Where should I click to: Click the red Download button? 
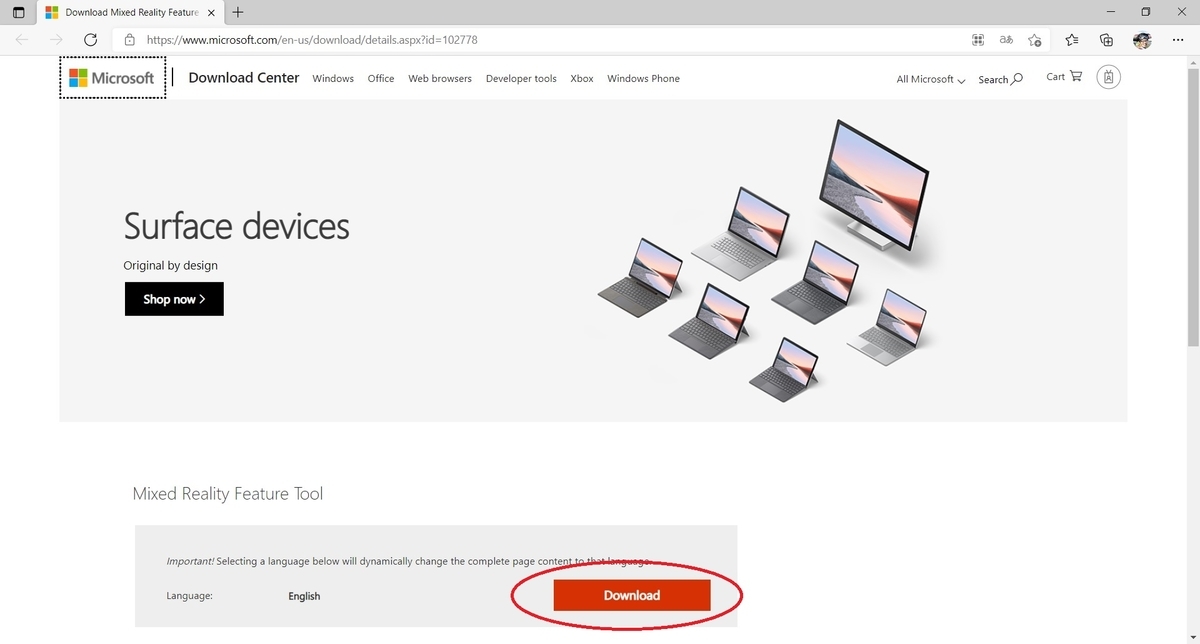click(x=632, y=595)
